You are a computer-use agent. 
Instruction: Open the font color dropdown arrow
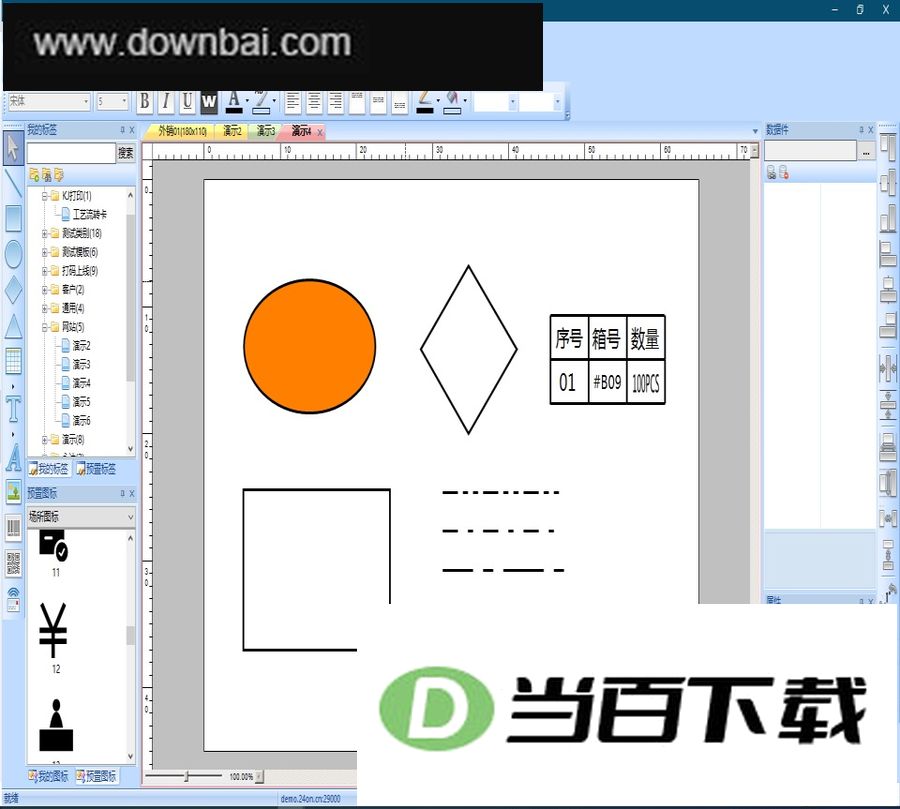[247, 102]
